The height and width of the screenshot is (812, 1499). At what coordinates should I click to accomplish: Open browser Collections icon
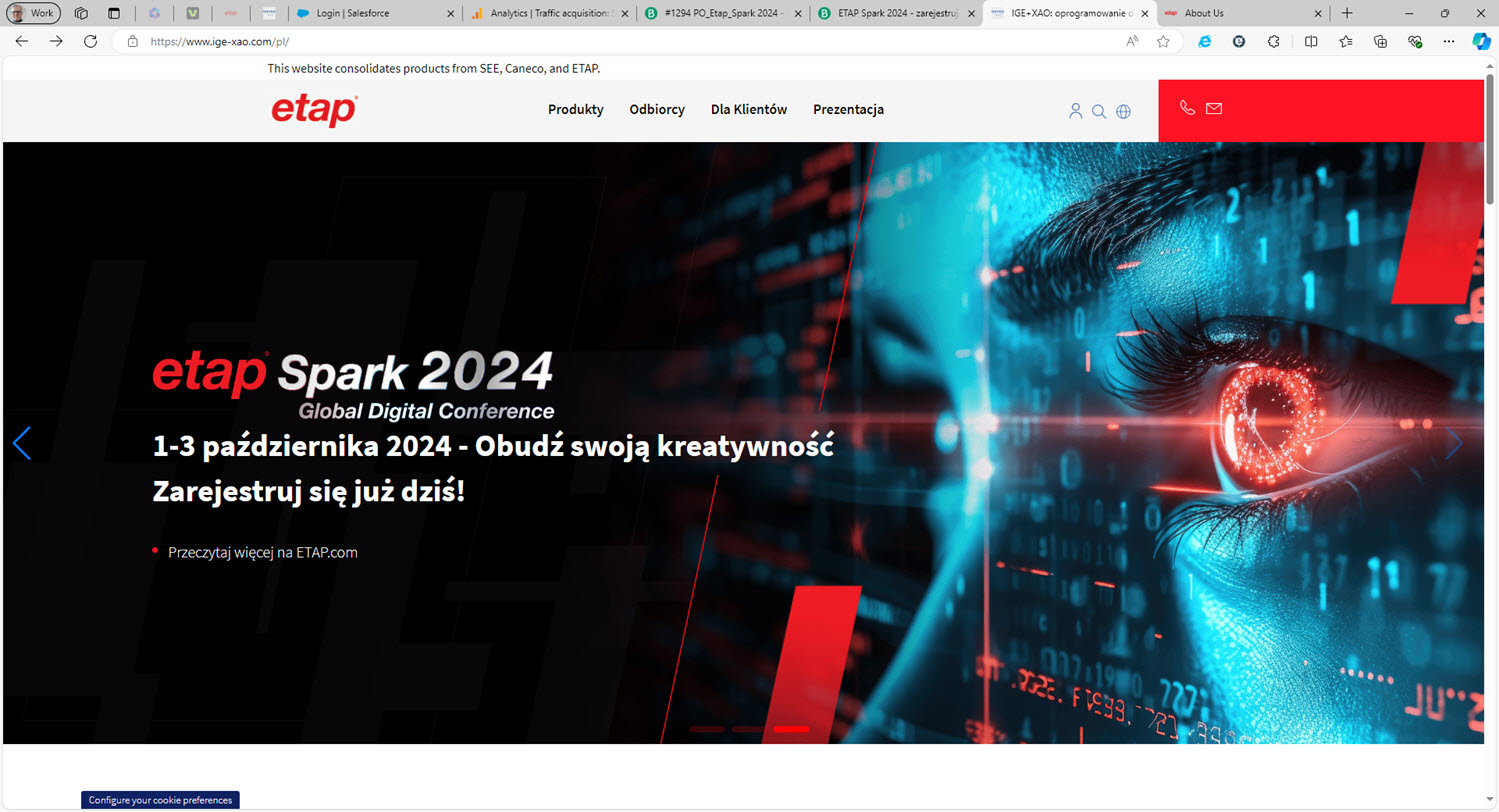(1381, 41)
